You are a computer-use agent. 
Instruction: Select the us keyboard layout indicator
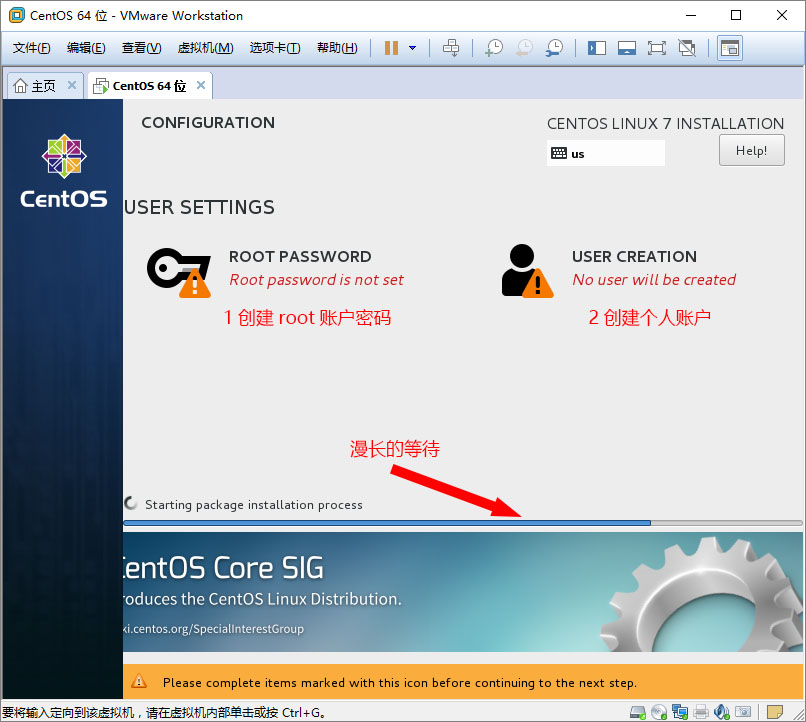point(605,154)
